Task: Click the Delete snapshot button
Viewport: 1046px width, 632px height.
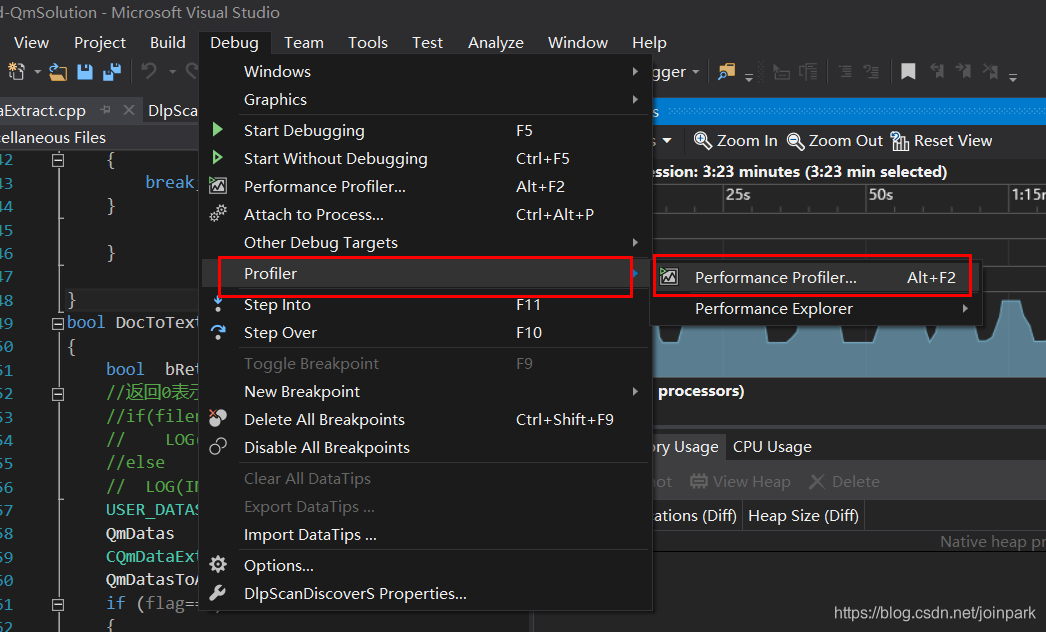Action: tap(845, 481)
